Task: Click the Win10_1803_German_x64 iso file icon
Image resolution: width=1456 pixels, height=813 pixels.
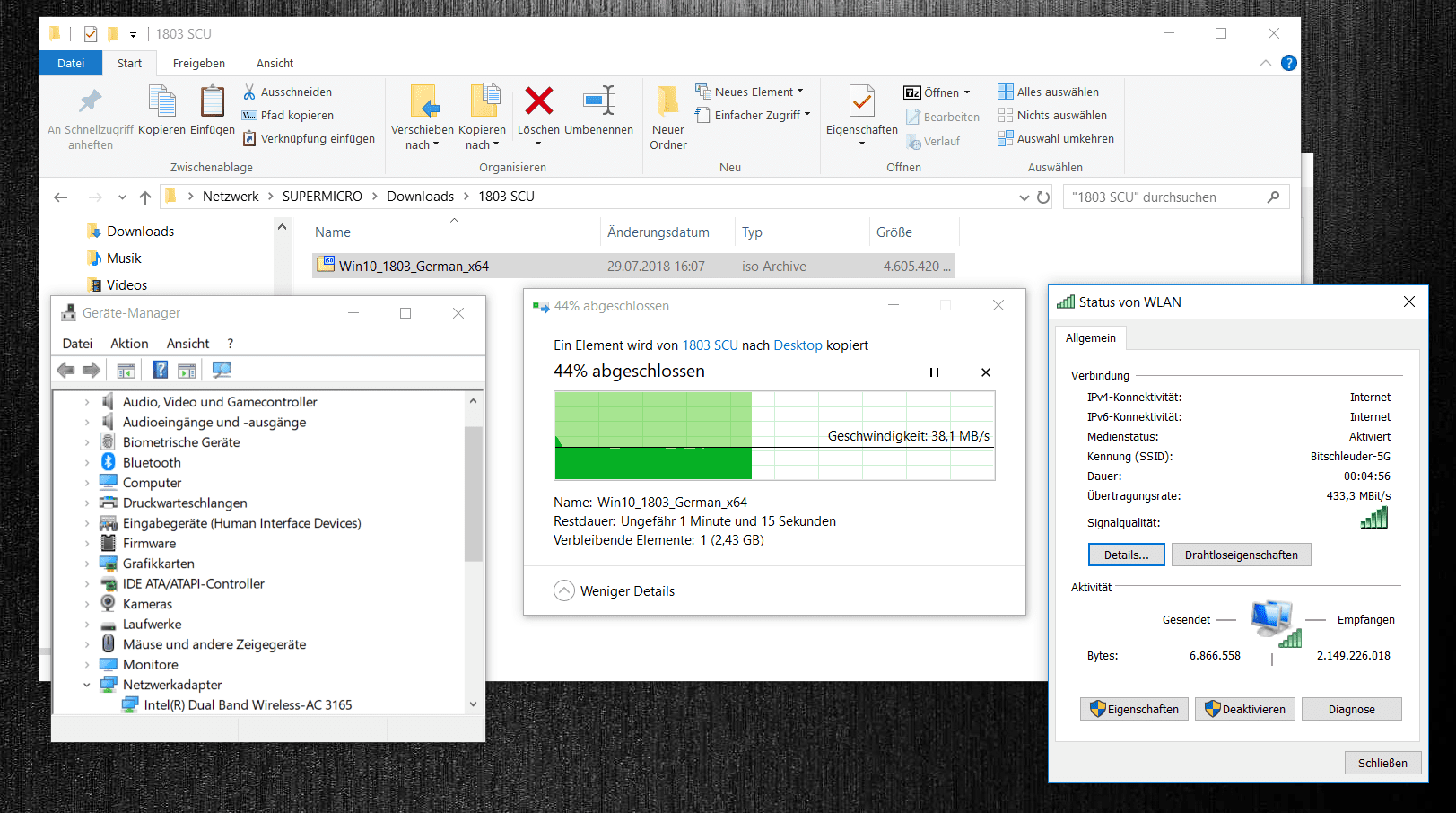Action: [x=327, y=264]
